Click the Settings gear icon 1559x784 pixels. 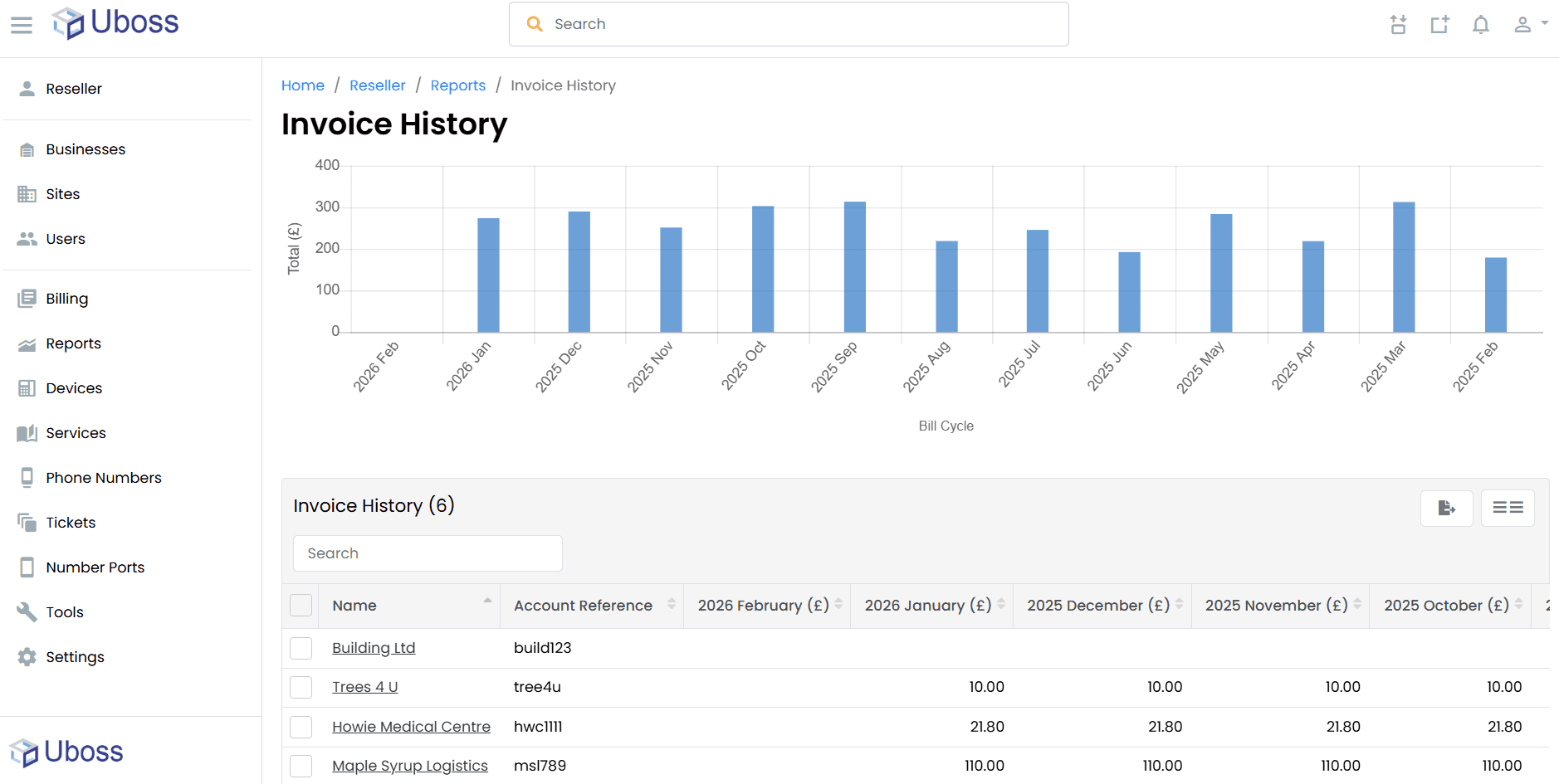click(x=27, y=657)
